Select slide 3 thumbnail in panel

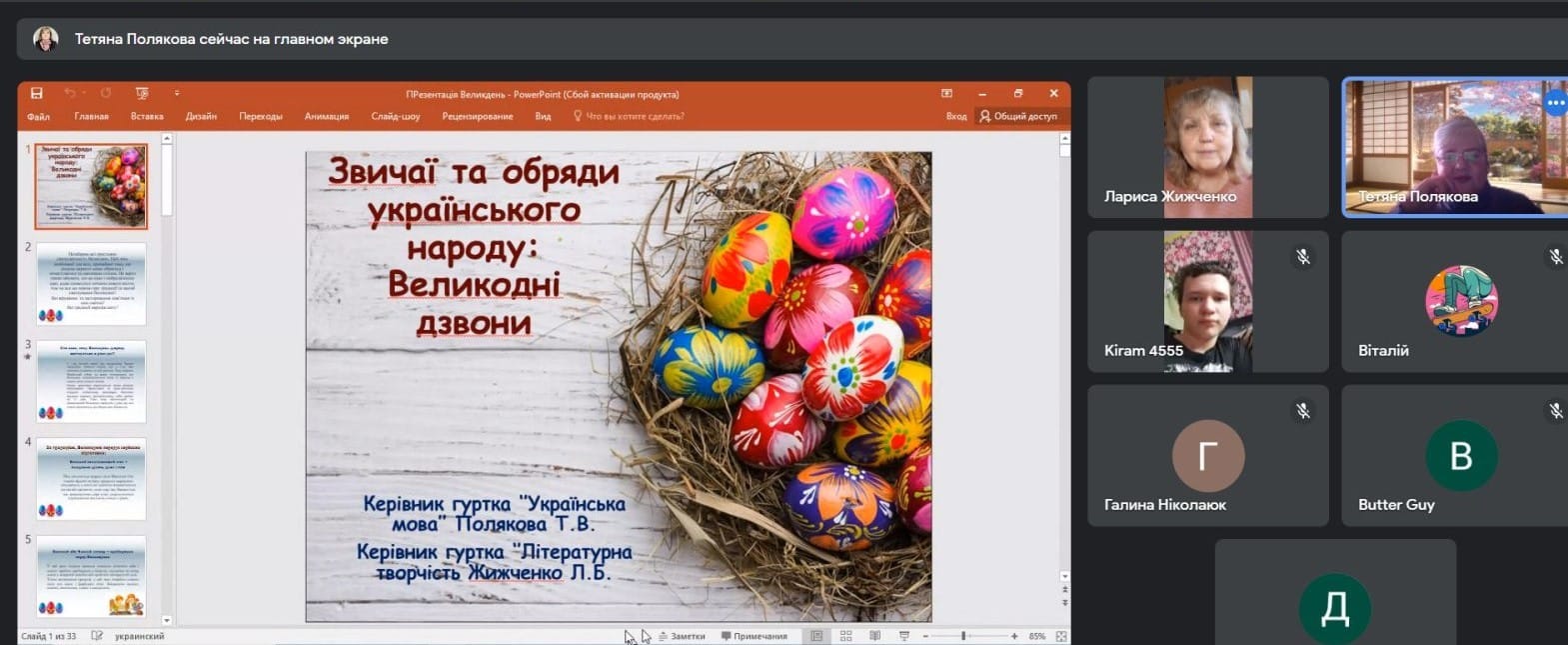[91, 381]
